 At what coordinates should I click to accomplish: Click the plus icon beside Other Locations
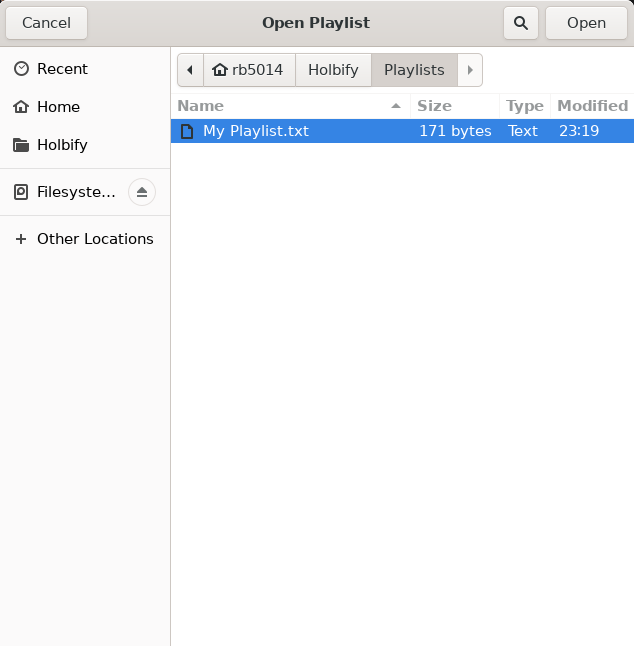pos(21,239)
